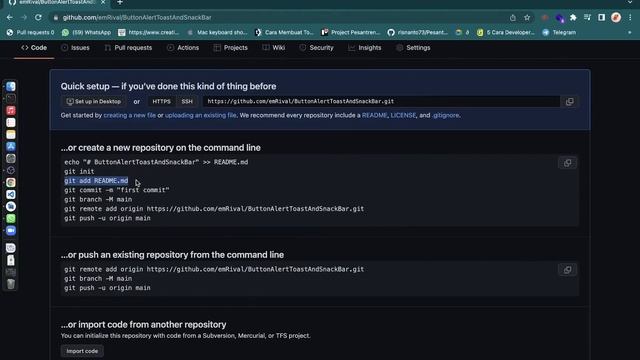The height and width of the screenshot is (360, 640).
Task: Click the echo README.md command line
Action: click(156, 162)
